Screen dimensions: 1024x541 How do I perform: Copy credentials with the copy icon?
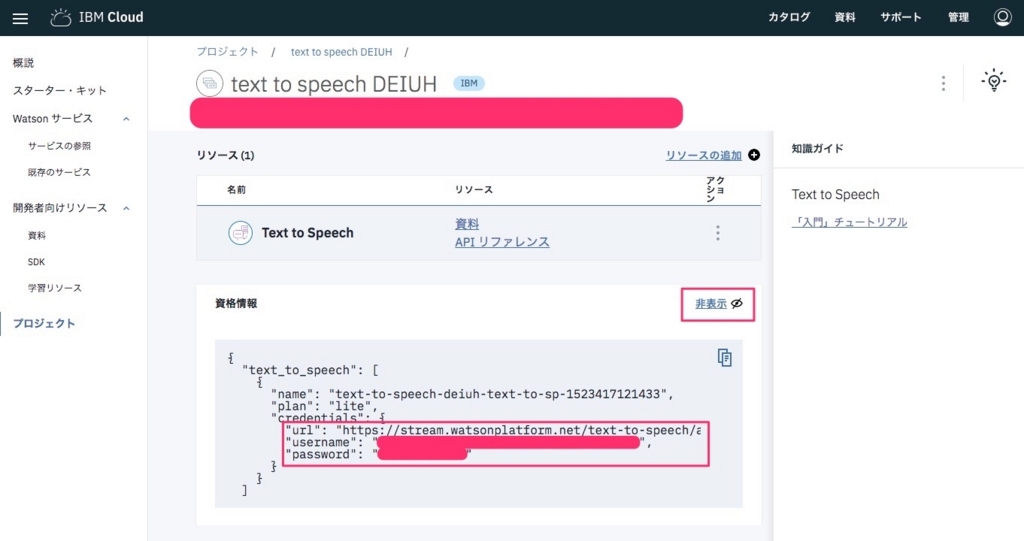click(x=724, y=357)
